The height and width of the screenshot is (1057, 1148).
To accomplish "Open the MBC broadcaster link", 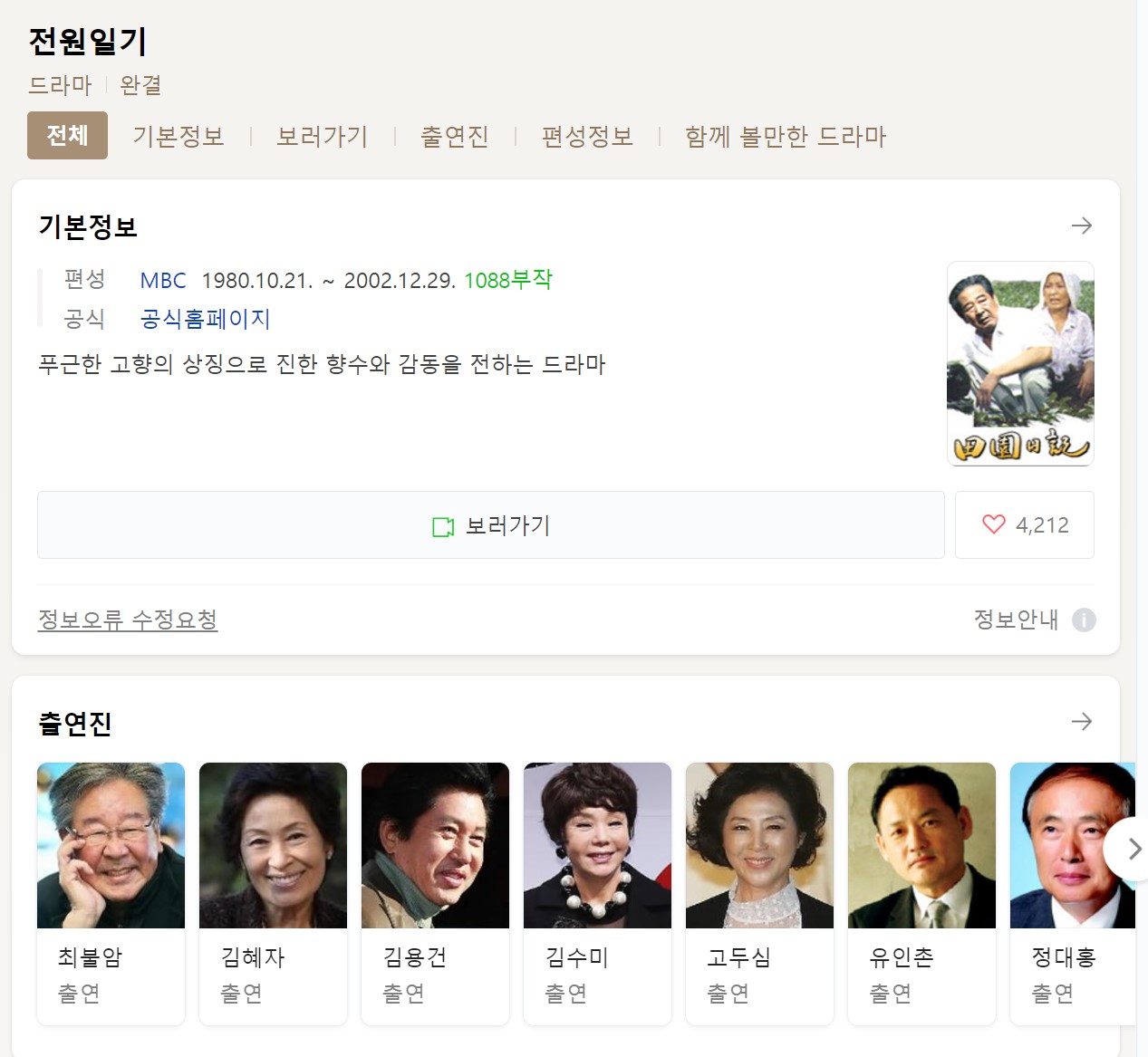I will 163,280.
